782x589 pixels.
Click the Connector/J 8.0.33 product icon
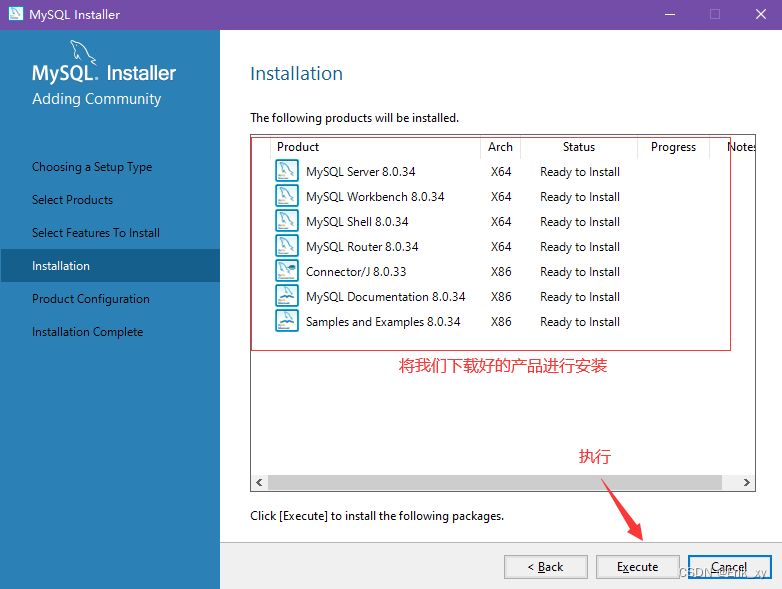click(x=287, y=270)
